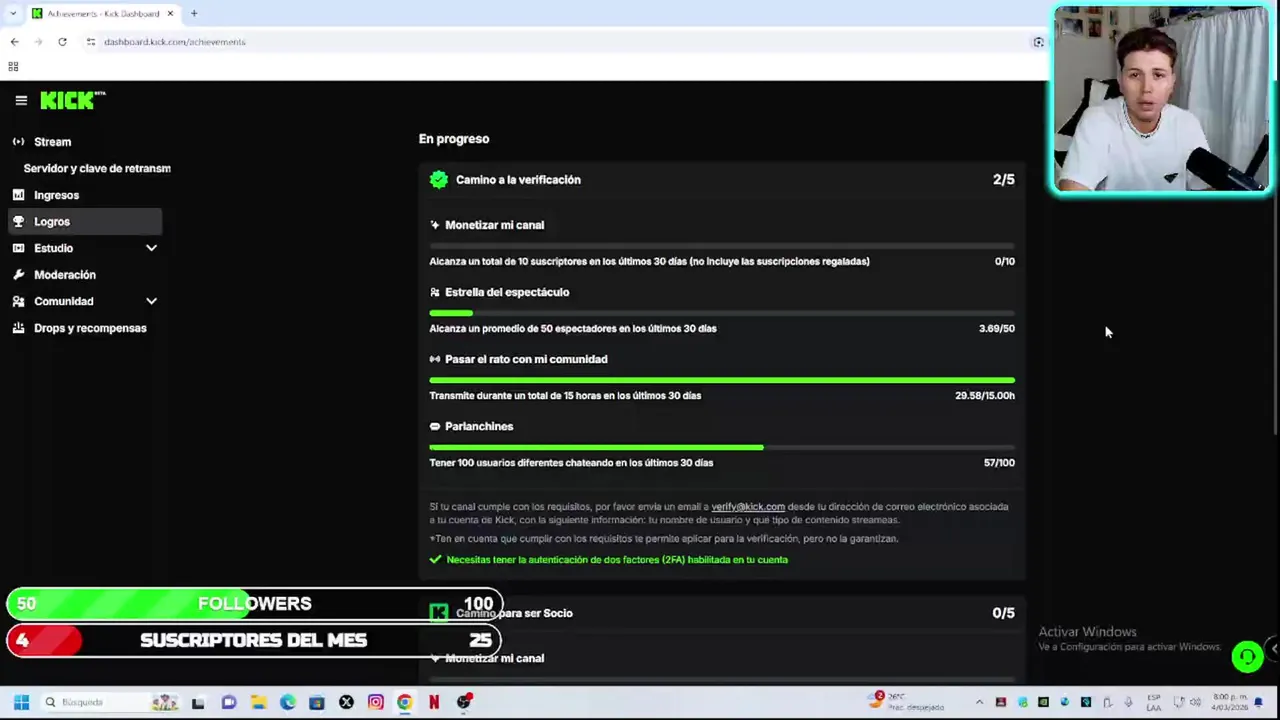Click the Kick icon beside Camino para ser Socio
Viewport: 1280px width, 720px height.
click(438, 613)
